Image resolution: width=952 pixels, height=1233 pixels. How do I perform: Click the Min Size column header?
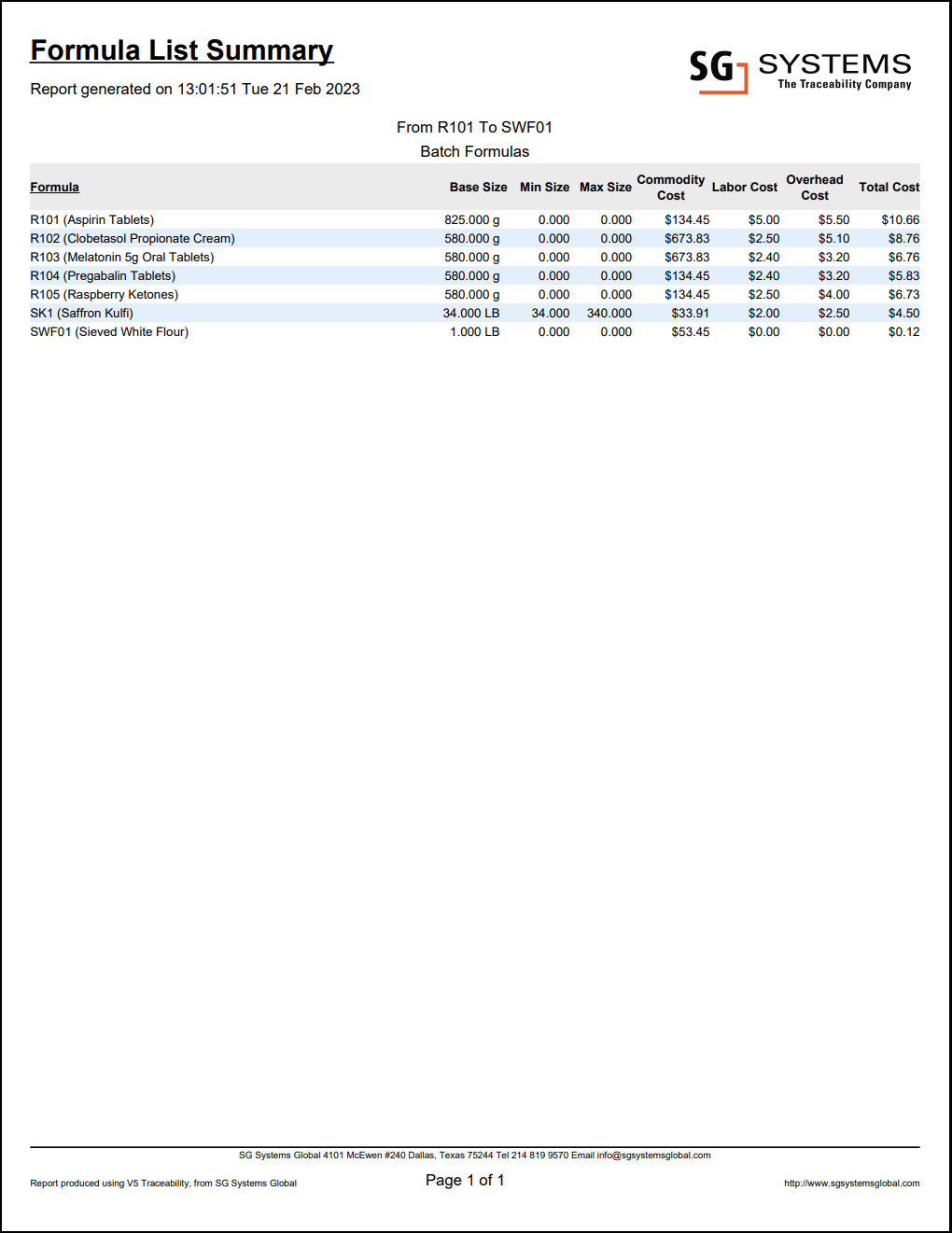click(x=544, y=187)
